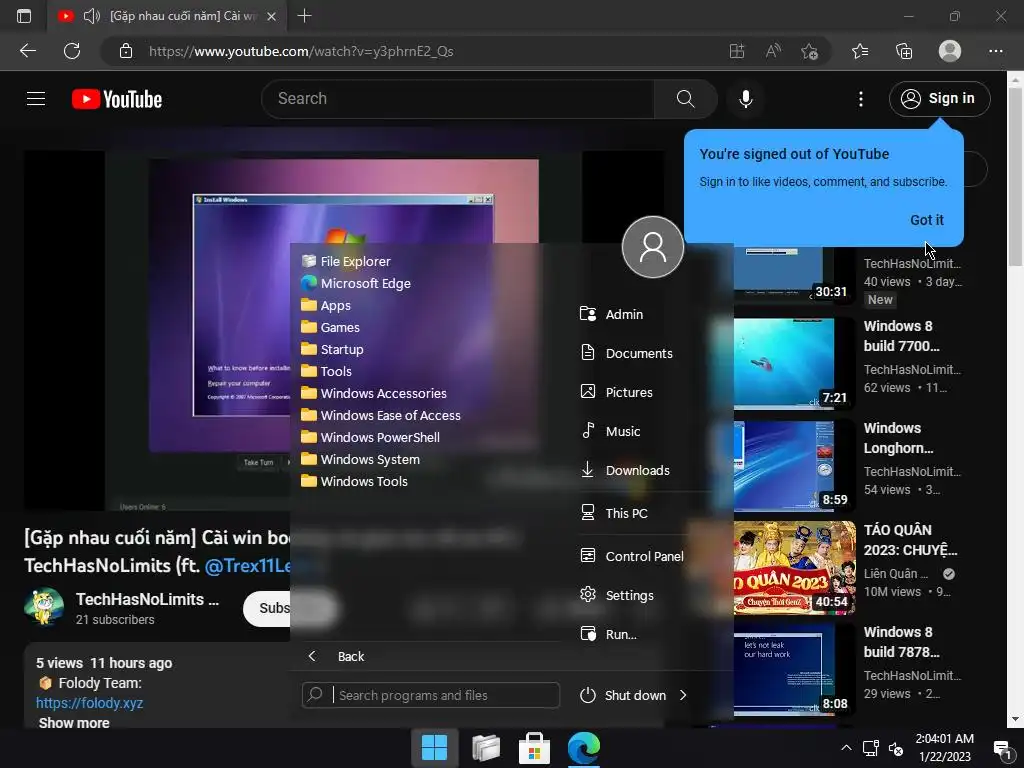
Task: Dismiss tooltip with Got it
Action: coord(927,220)
